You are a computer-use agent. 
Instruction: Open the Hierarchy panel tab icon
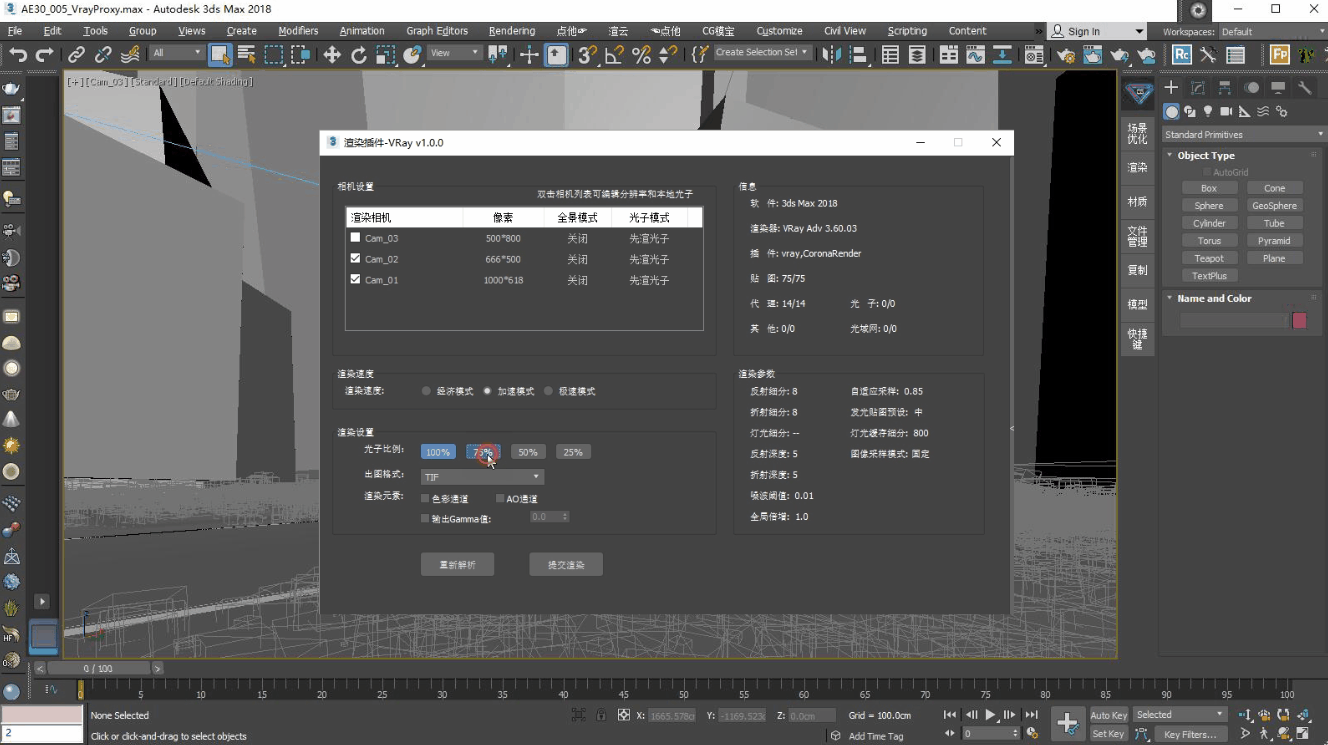point(1224,88)
